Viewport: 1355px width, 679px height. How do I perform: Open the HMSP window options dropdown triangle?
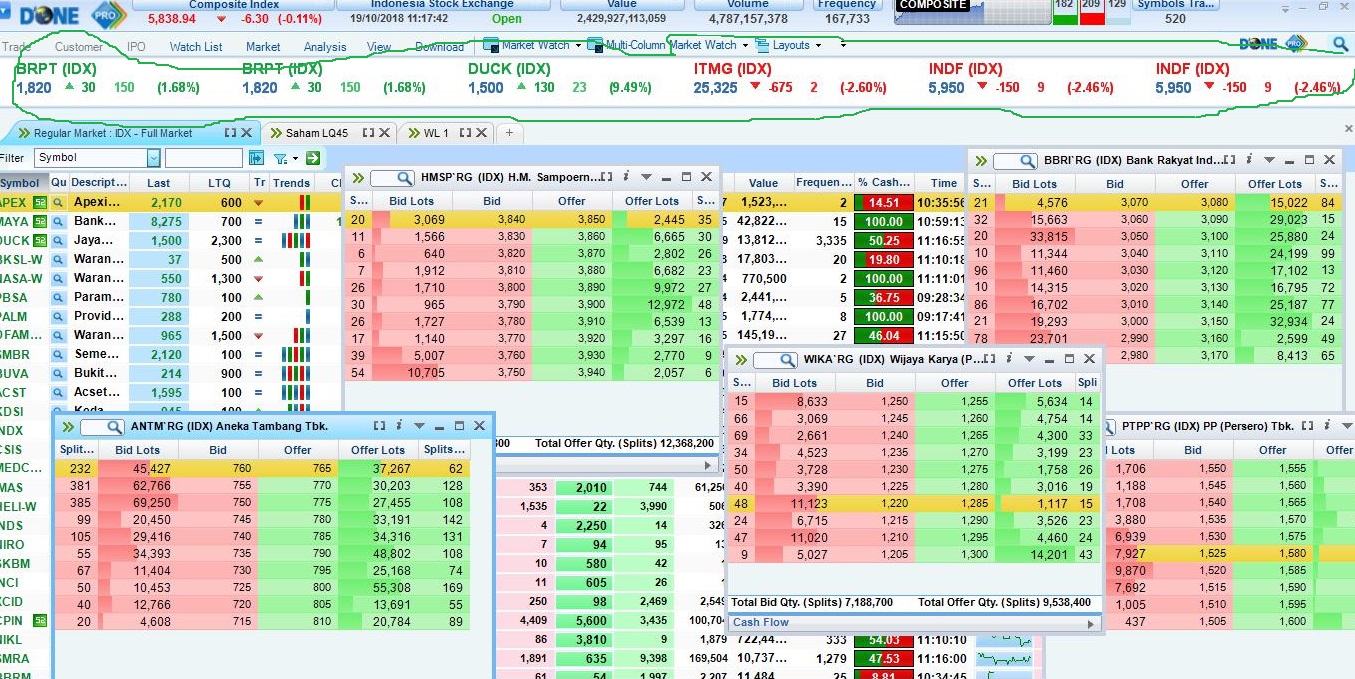click(x=646, y=178)
